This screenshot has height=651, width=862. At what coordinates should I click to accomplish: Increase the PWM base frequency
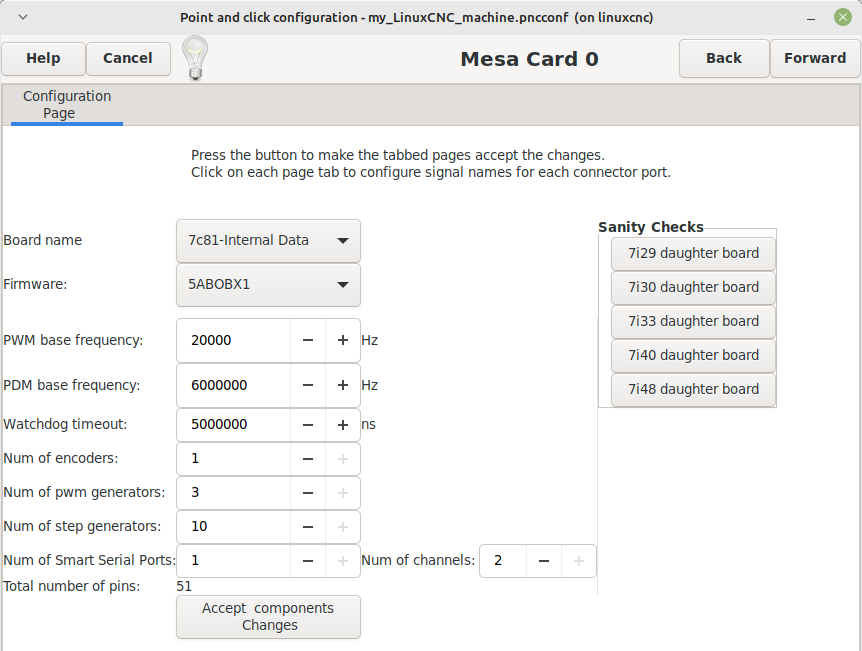pyautogui.click(x=342, y=340)
